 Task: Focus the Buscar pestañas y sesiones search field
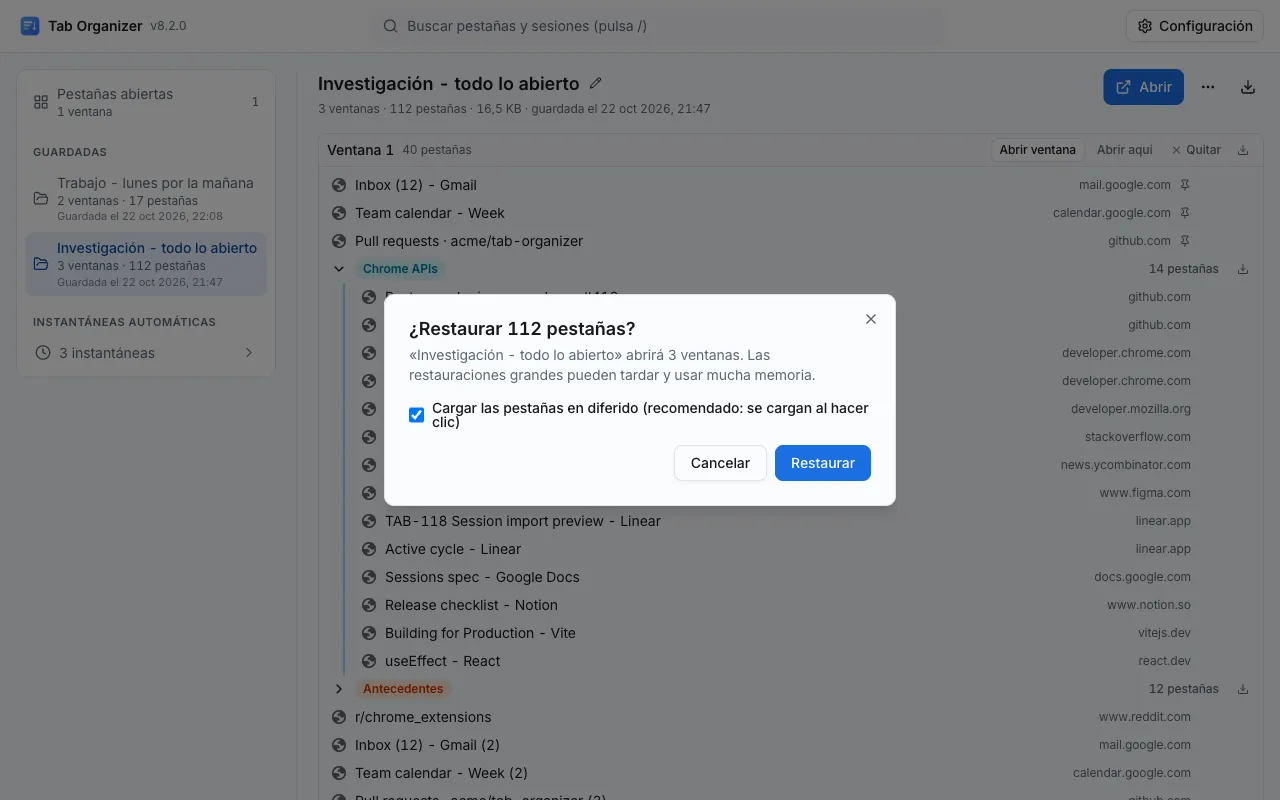tap(660, 26)
